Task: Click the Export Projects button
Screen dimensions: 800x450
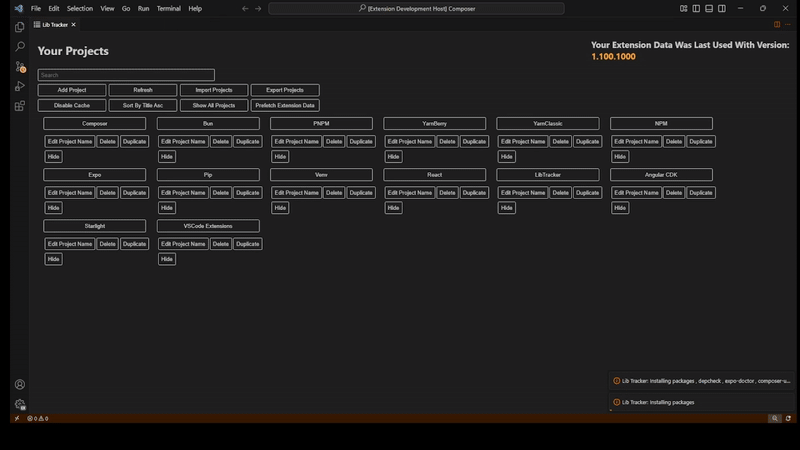Action: (x=285, y=90)
